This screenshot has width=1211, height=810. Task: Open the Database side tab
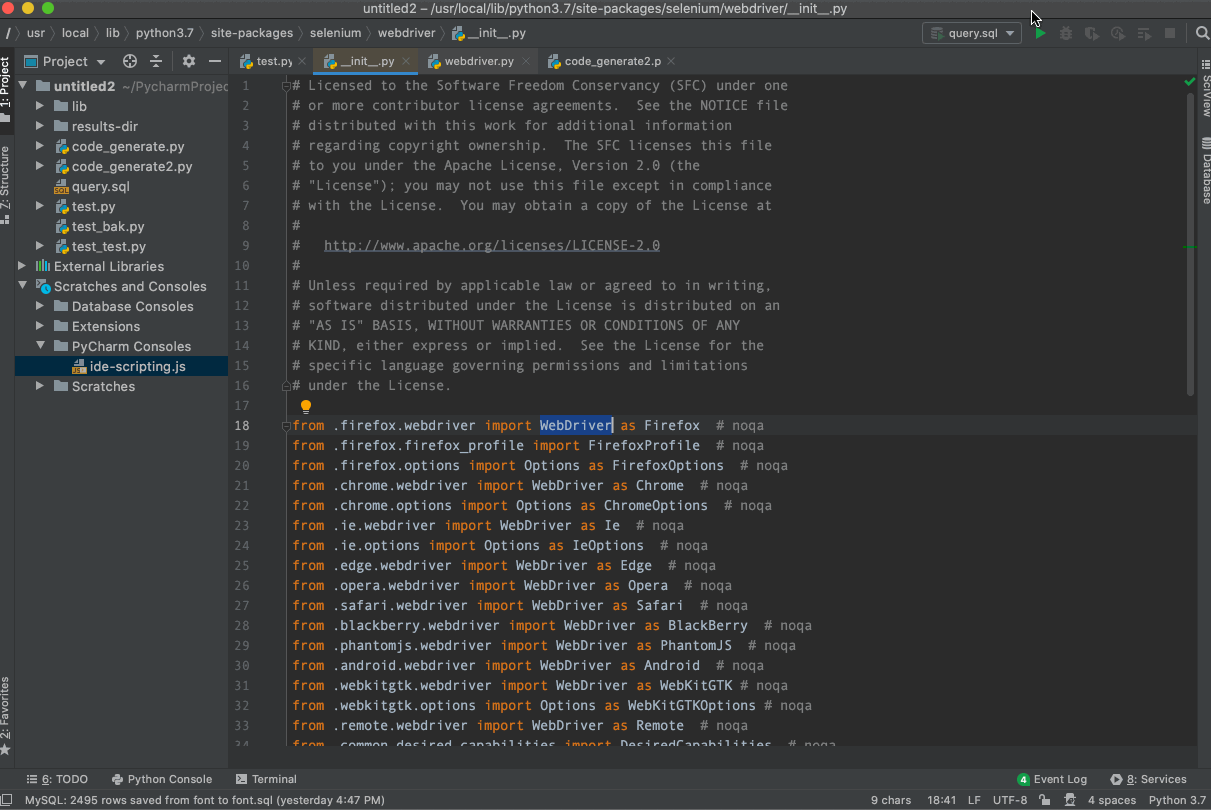pyautogui.click(x=1204, y=173)
